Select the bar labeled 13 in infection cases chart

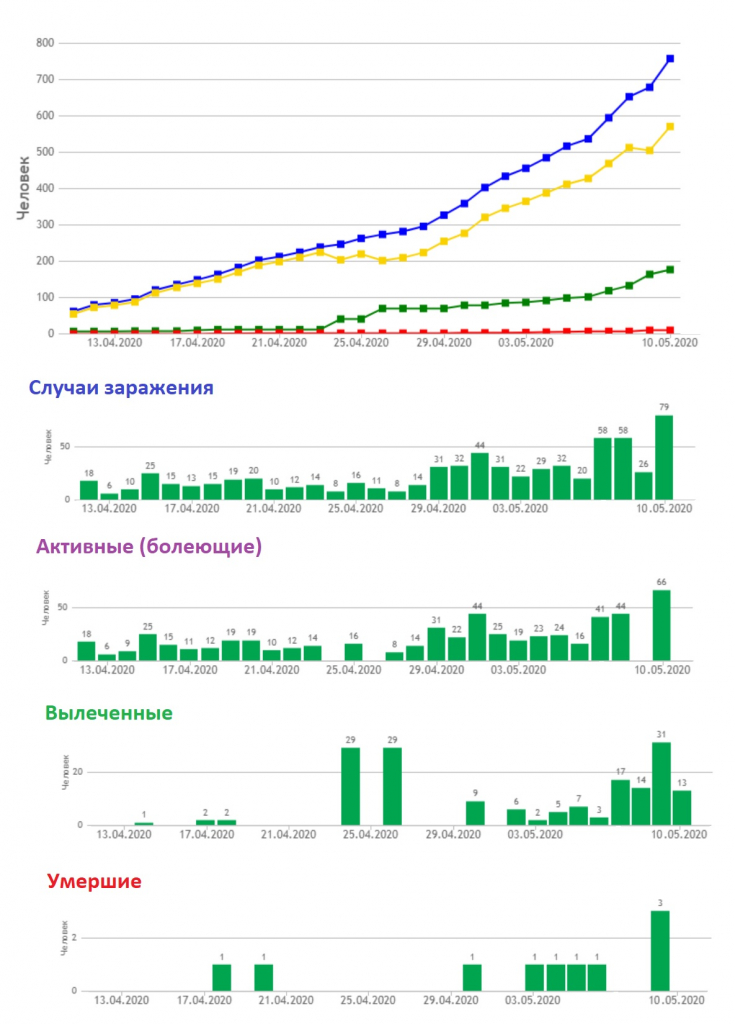coord(191,492)
